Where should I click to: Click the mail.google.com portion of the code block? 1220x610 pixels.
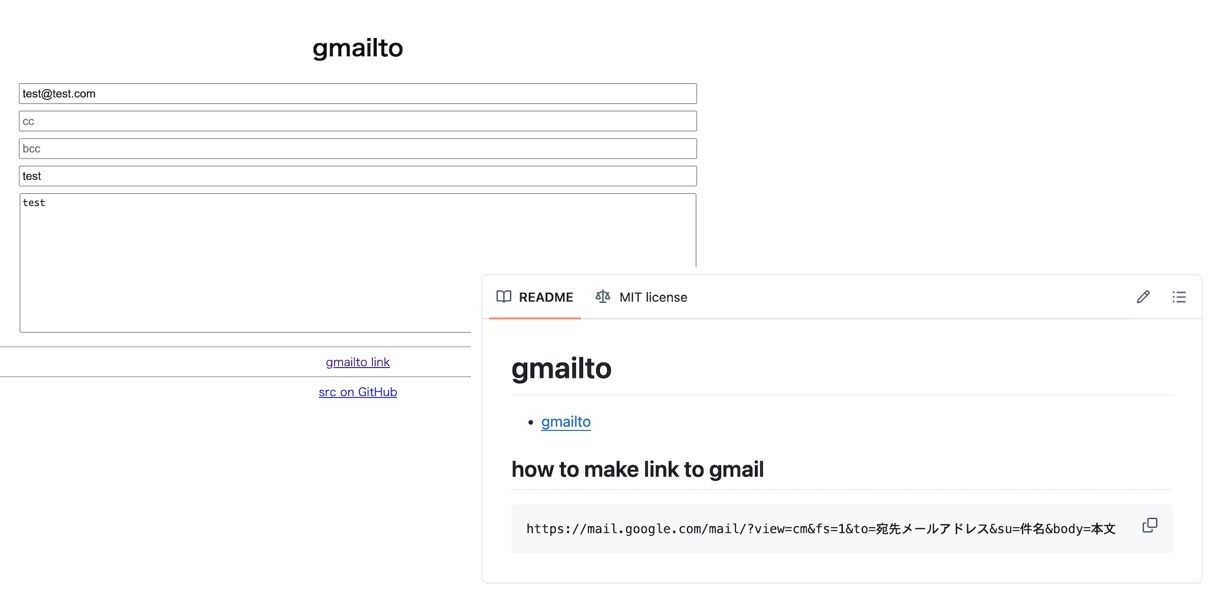click(x=657, y=529)
